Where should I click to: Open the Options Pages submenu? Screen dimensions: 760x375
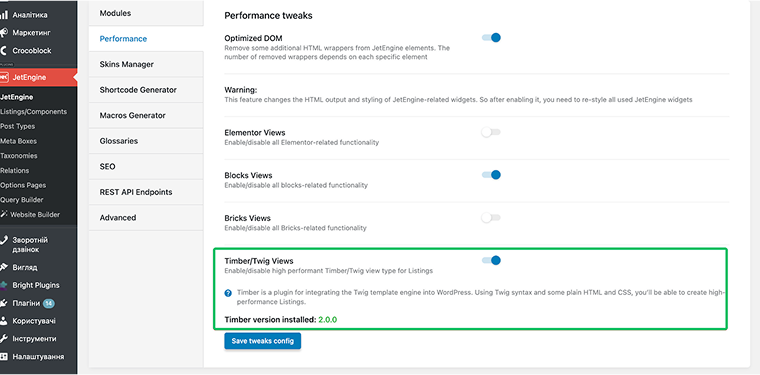pos(23,185)
